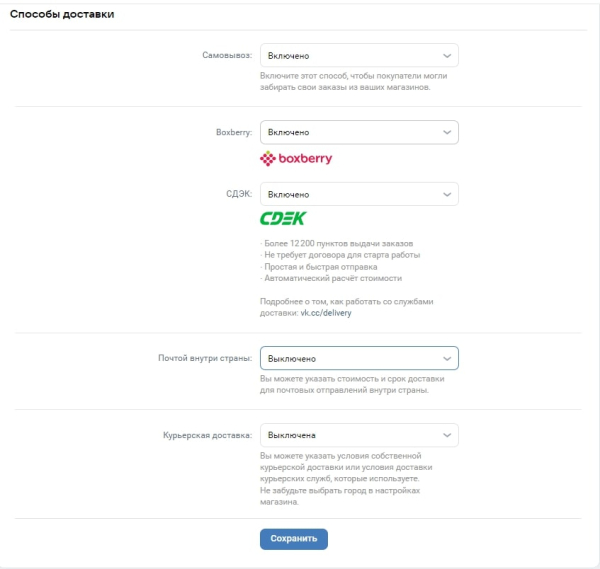Click the СДЭК field label
Screen dimensions: 600x569
(238, 194)
